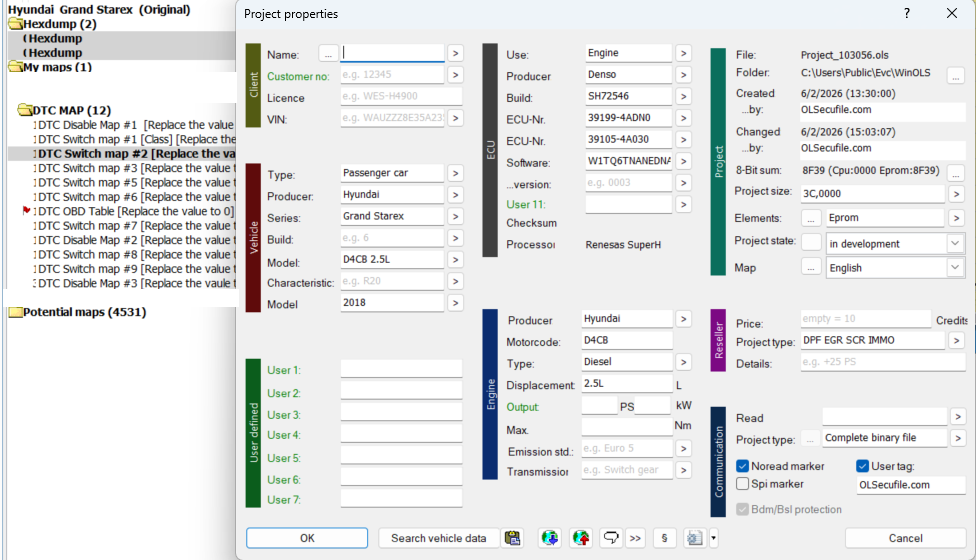Click the green User 11 label
The height and width of the screenshot is (560, 976).
tap(526, 204)
